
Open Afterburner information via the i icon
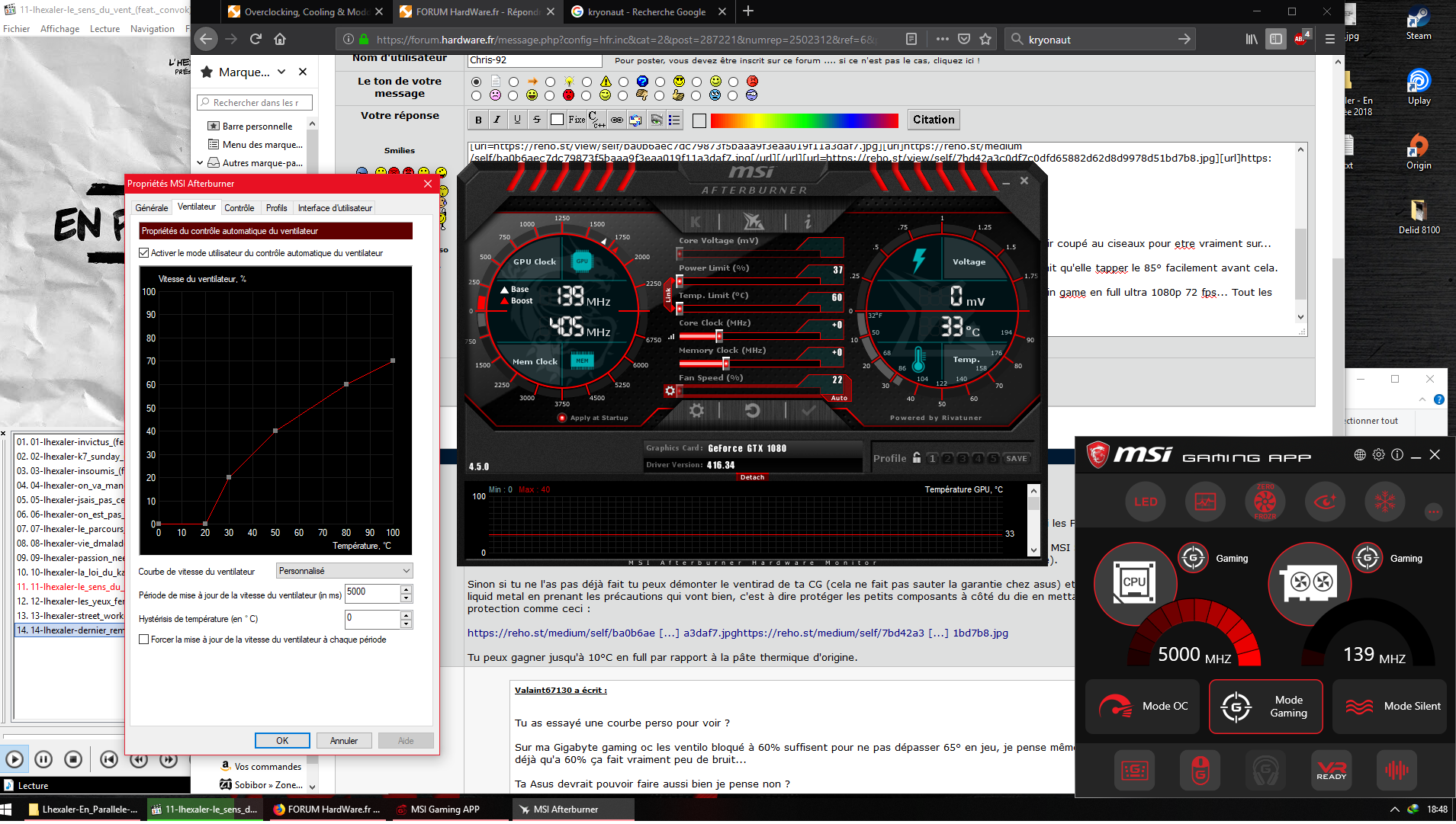tap(808, 222)
